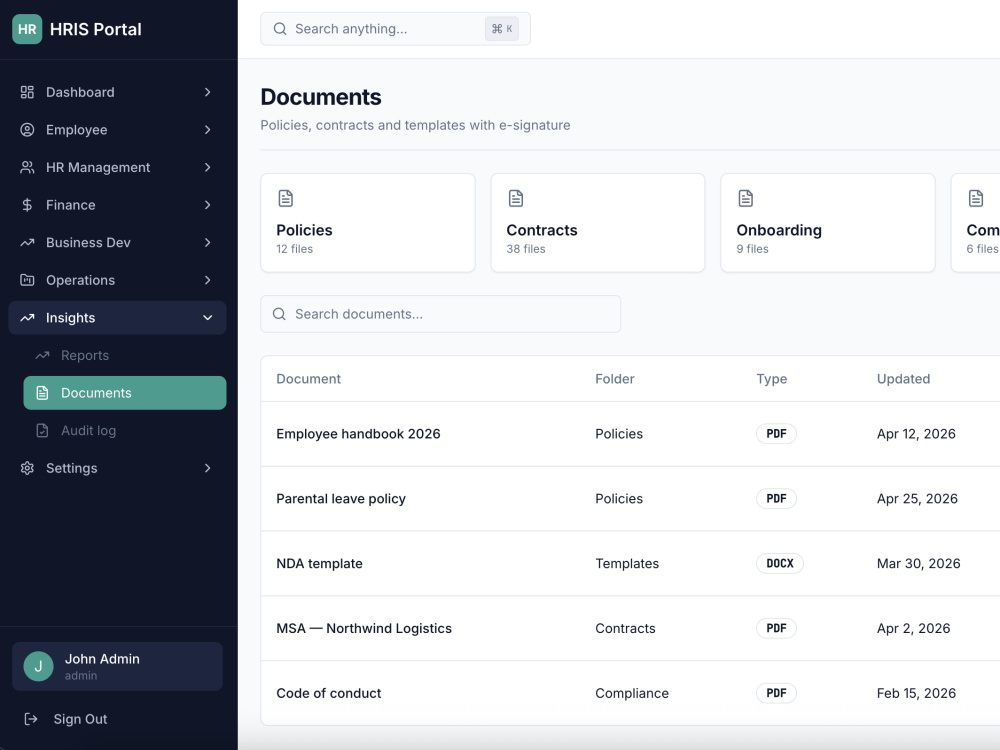Collapse the Insights section chevron
The image size is (1000, 750).
[x=207, y=318]
